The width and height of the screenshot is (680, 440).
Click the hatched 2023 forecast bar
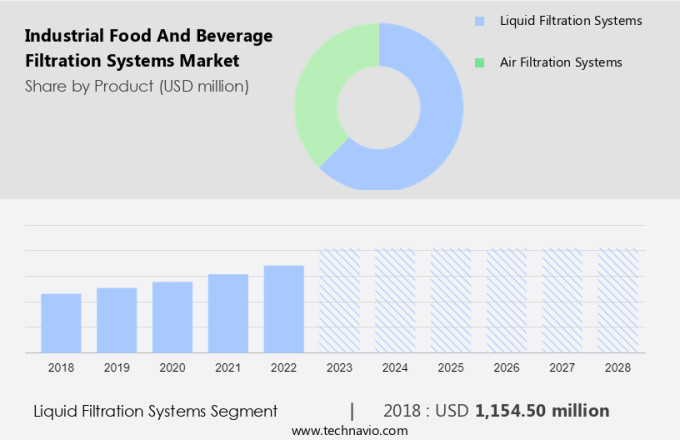point(339,301)
